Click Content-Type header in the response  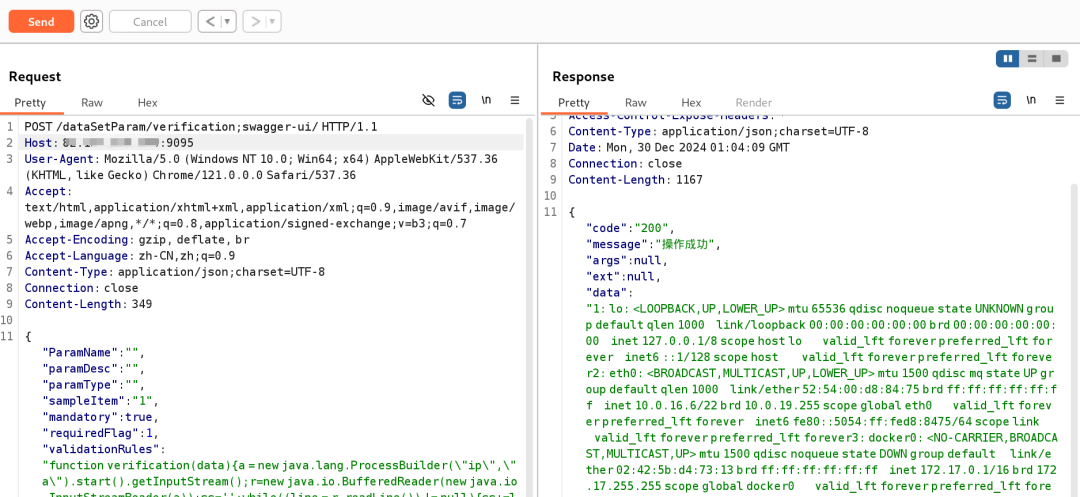(718, 131)
